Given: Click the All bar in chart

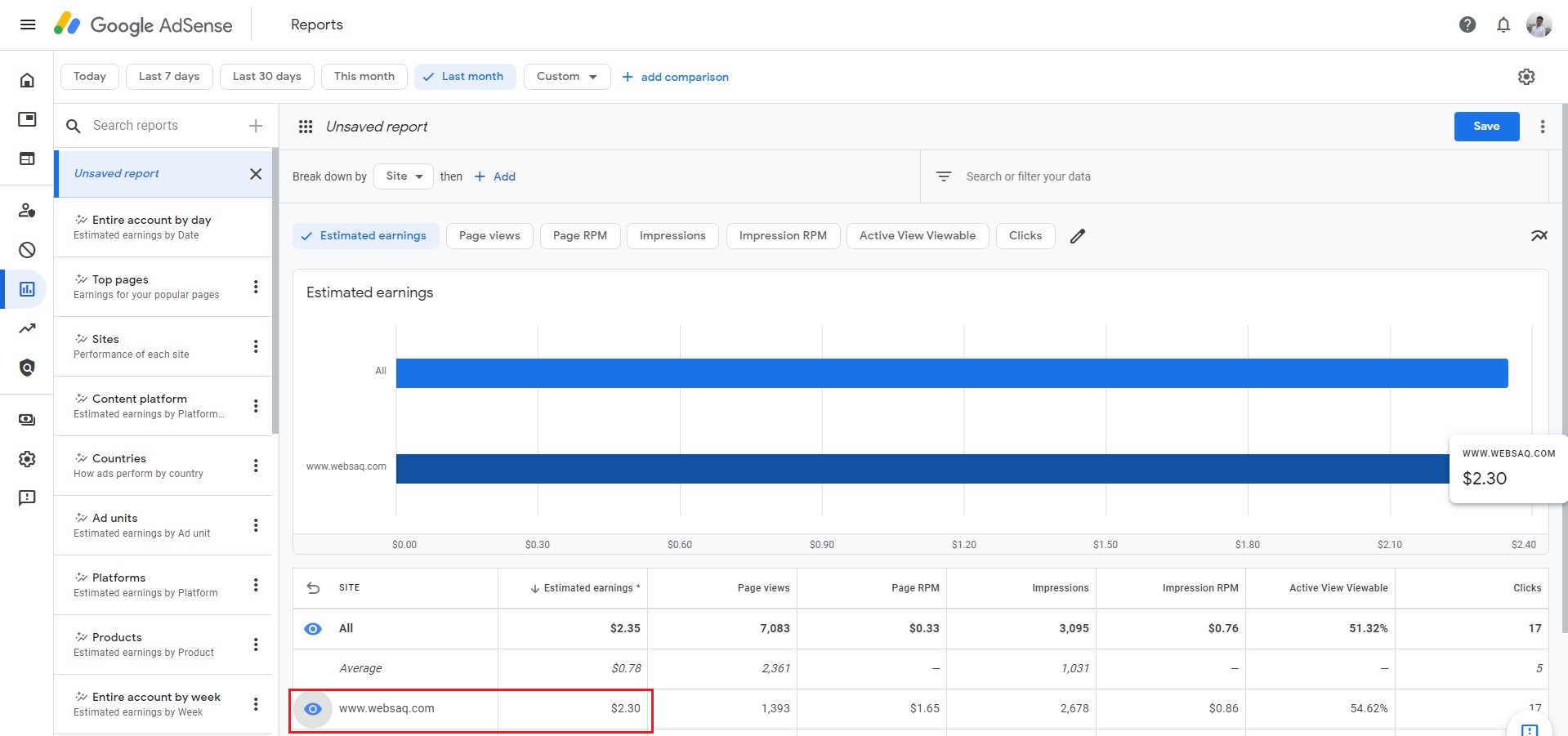Looking at the screenshot, I should coord(952,373).
